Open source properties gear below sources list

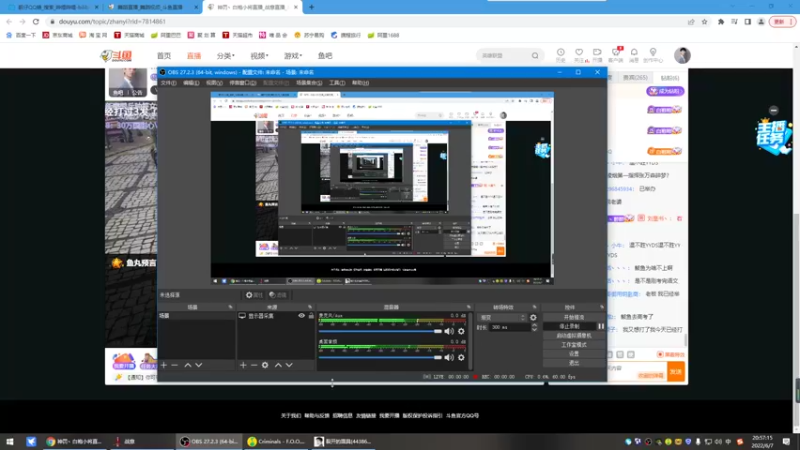point(265,365)
